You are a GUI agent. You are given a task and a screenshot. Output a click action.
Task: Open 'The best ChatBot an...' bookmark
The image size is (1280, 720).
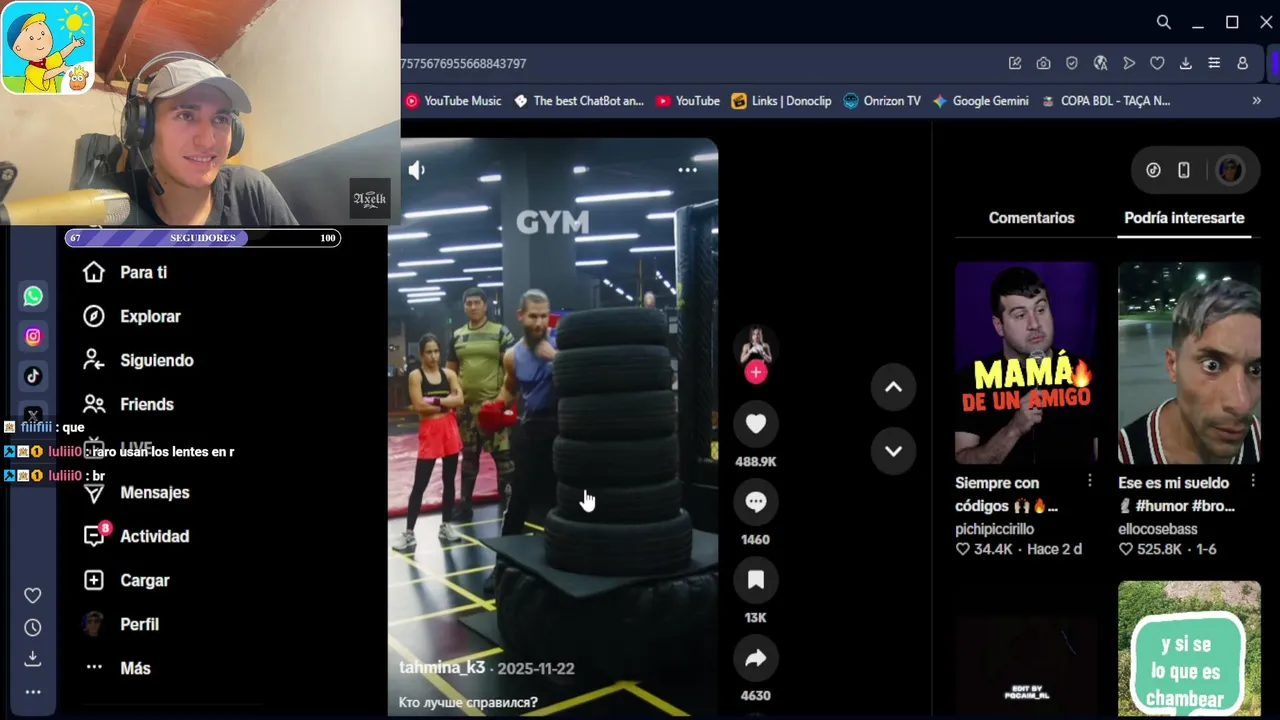click(x=578, y=101)
